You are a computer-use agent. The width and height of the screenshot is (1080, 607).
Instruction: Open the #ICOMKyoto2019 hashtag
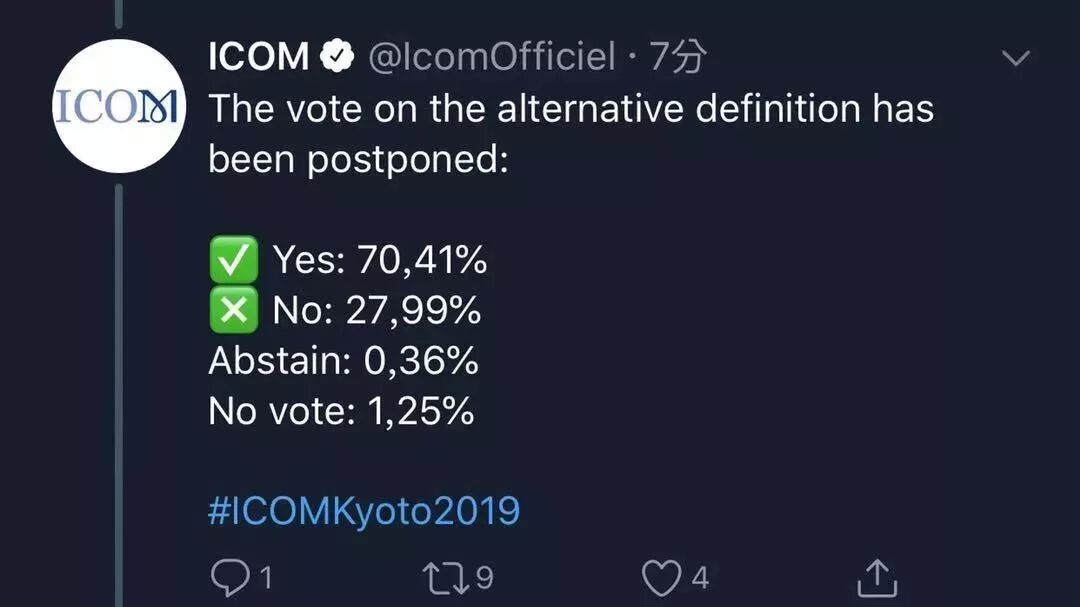tap(364, 511)
